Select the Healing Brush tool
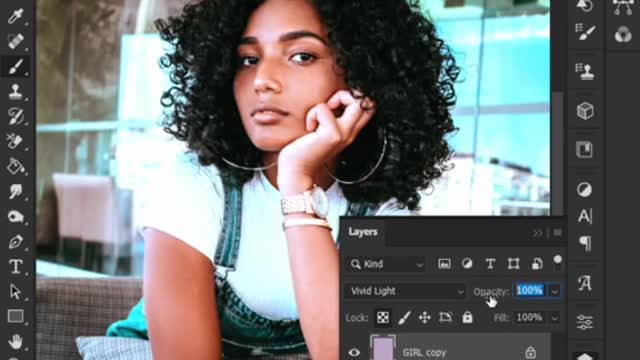The width and height of the screenshot is (640, 360). pos(16,41)
